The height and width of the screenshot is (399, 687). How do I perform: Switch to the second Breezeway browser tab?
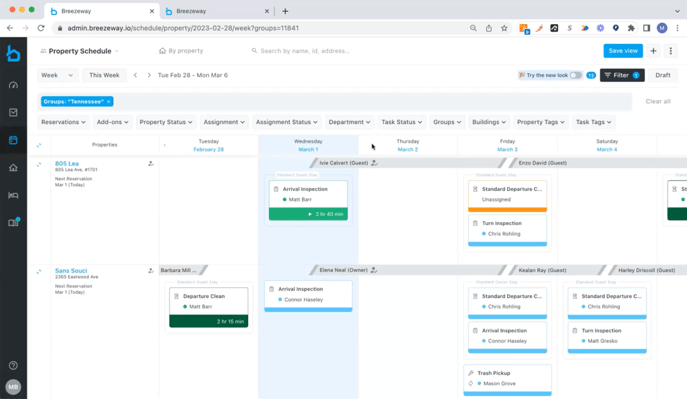(x=217, y=11)
